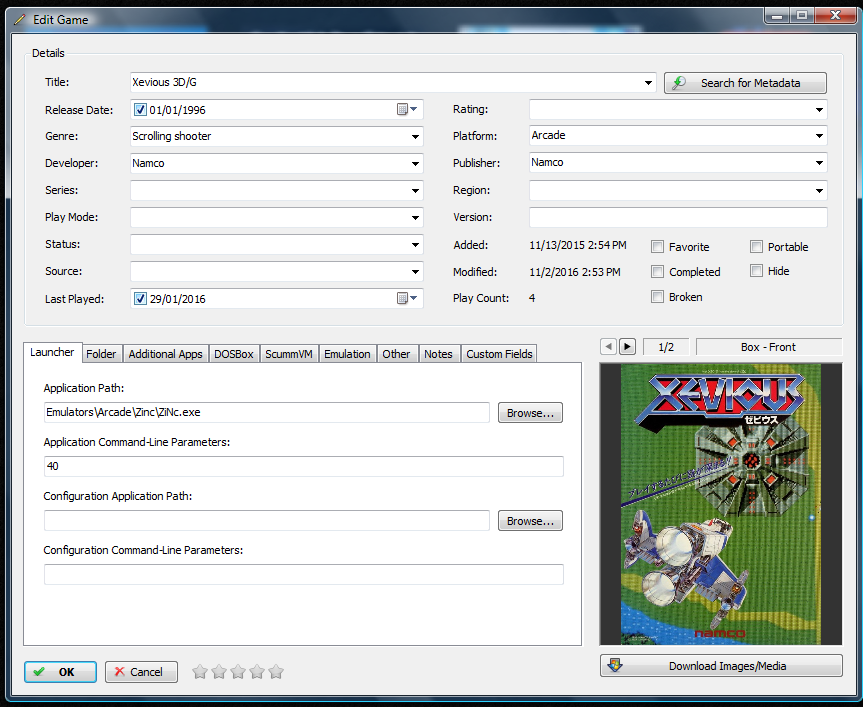
Task: Toggle the Release Date checkbox
Action: (x=140, y=109)
